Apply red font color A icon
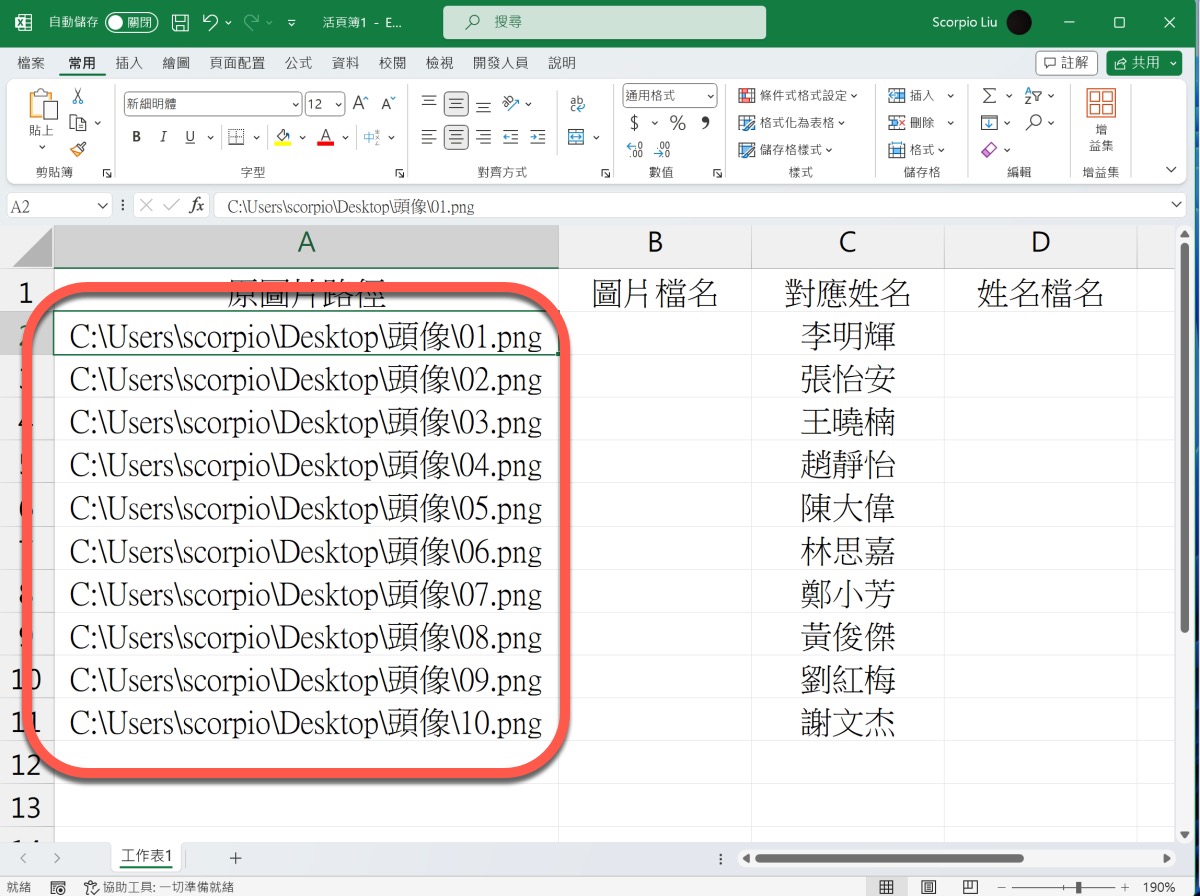The image size is (1200, 896). tap(325, 137)
